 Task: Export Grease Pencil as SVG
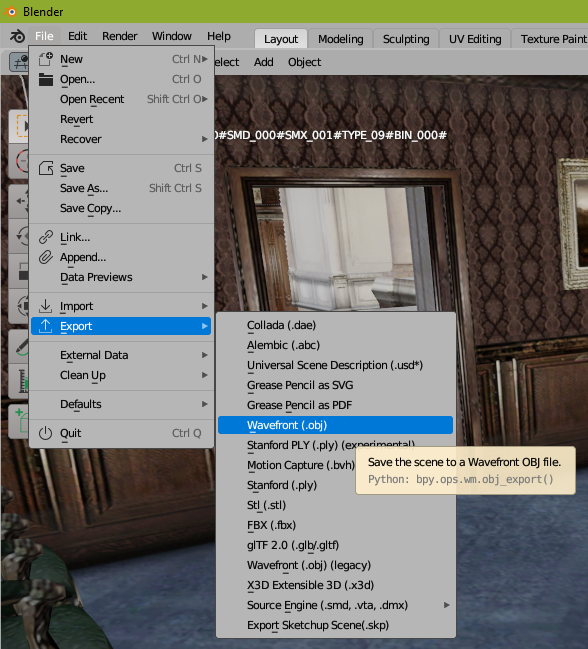click(336, 385)
